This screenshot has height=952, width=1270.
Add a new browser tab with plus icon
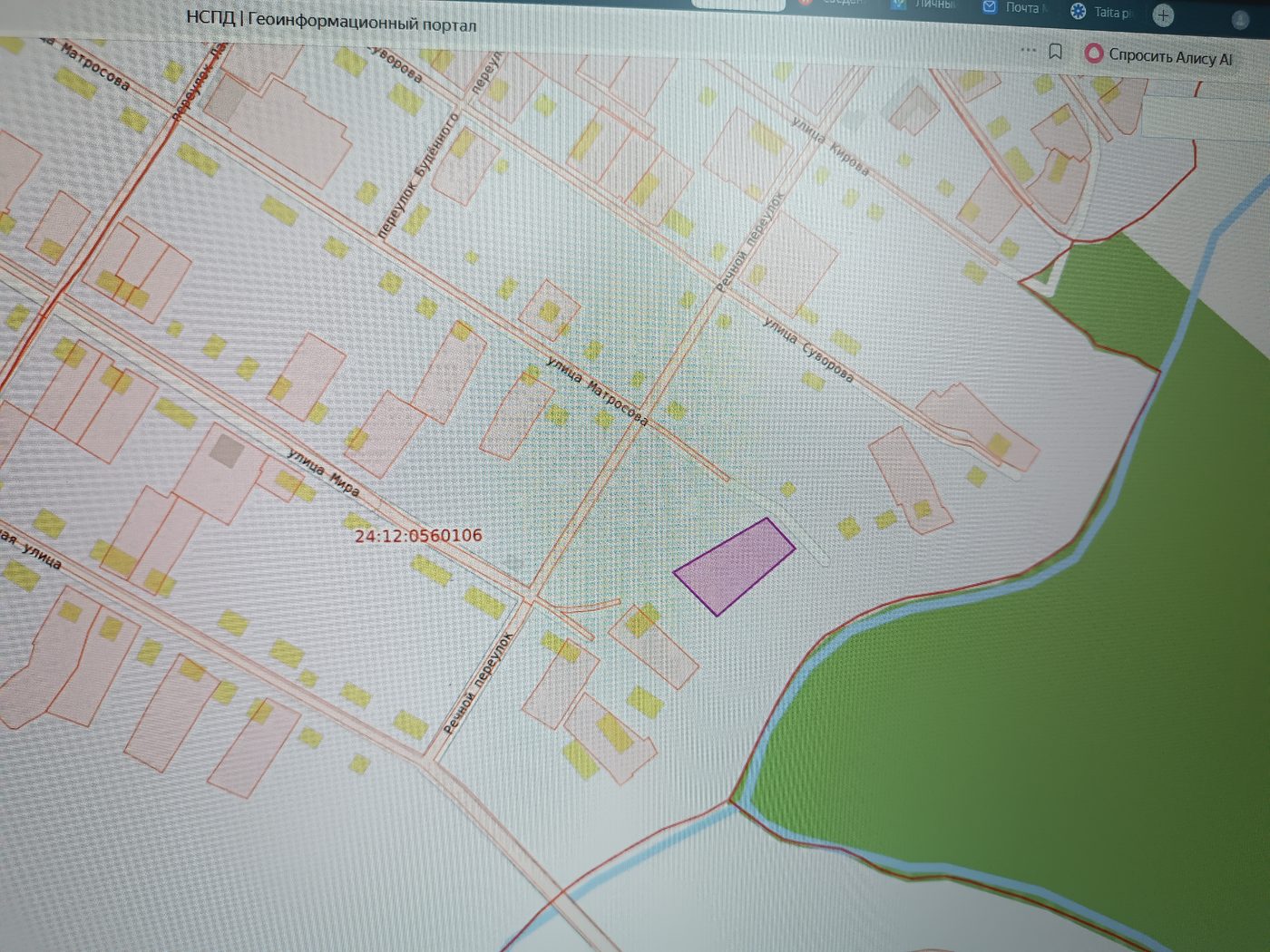[x=1163, y=15]
